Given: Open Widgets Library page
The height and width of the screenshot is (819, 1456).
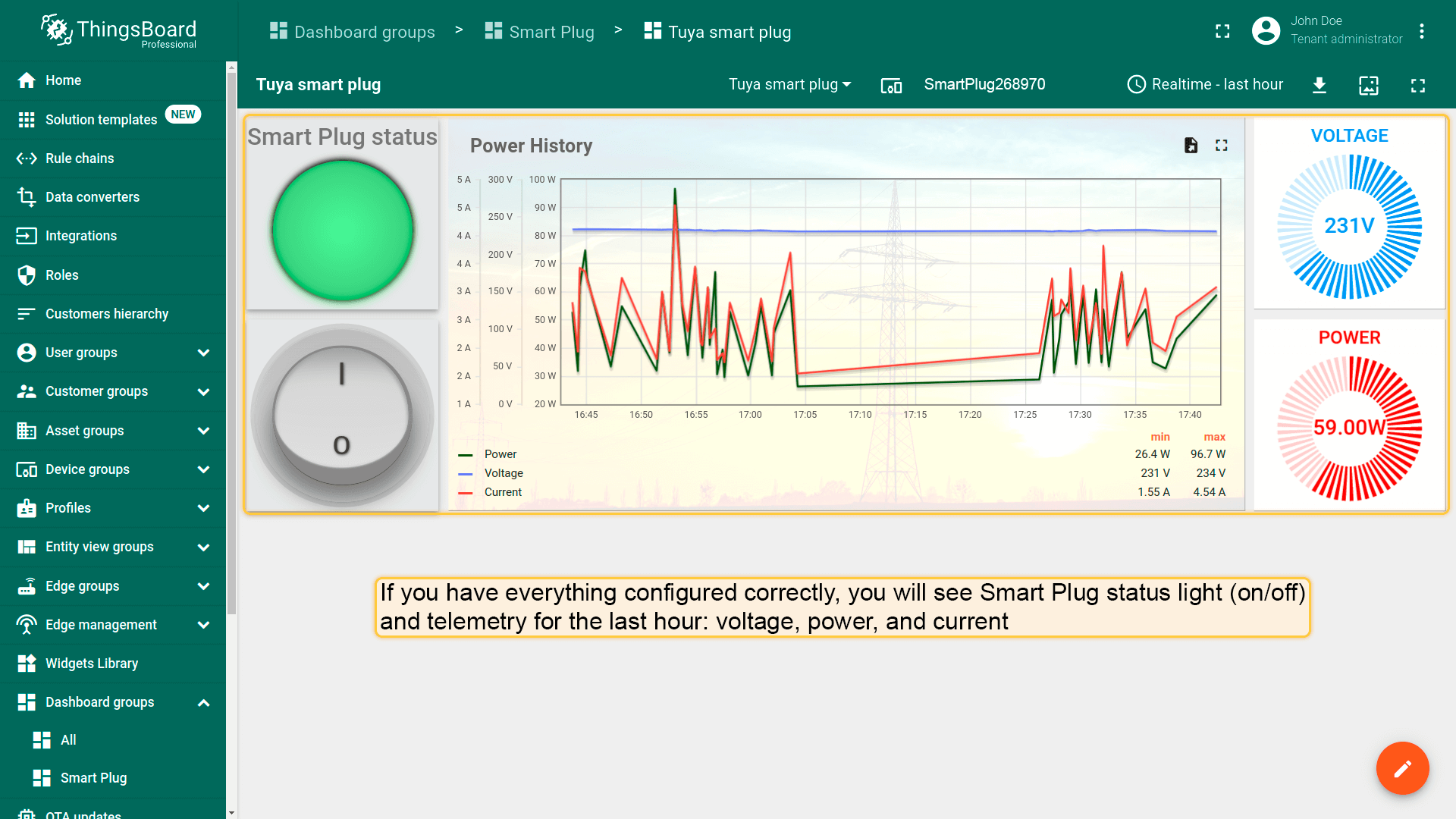Looking at the screenshot, I should (92, 664).
